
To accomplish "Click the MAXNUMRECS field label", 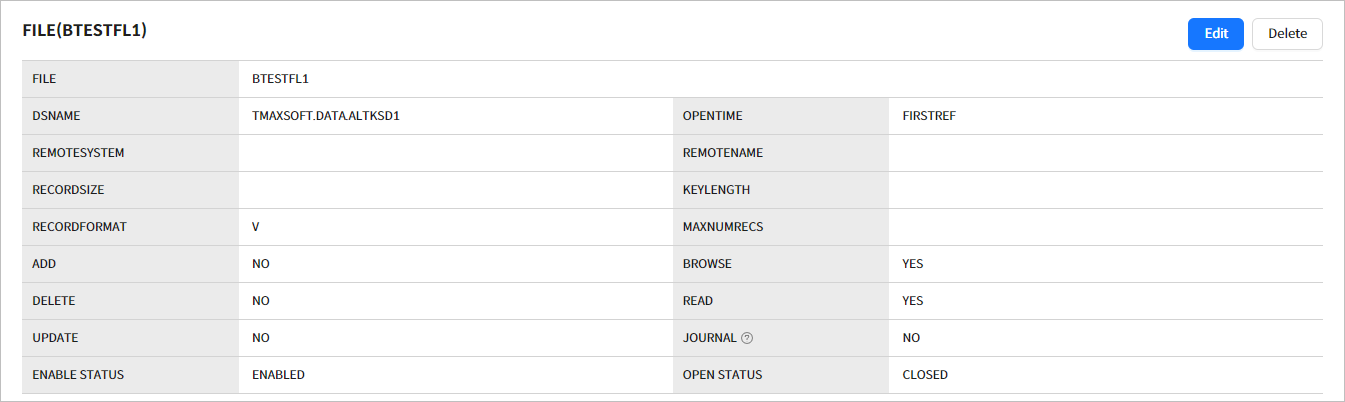I will pos(723,227).
